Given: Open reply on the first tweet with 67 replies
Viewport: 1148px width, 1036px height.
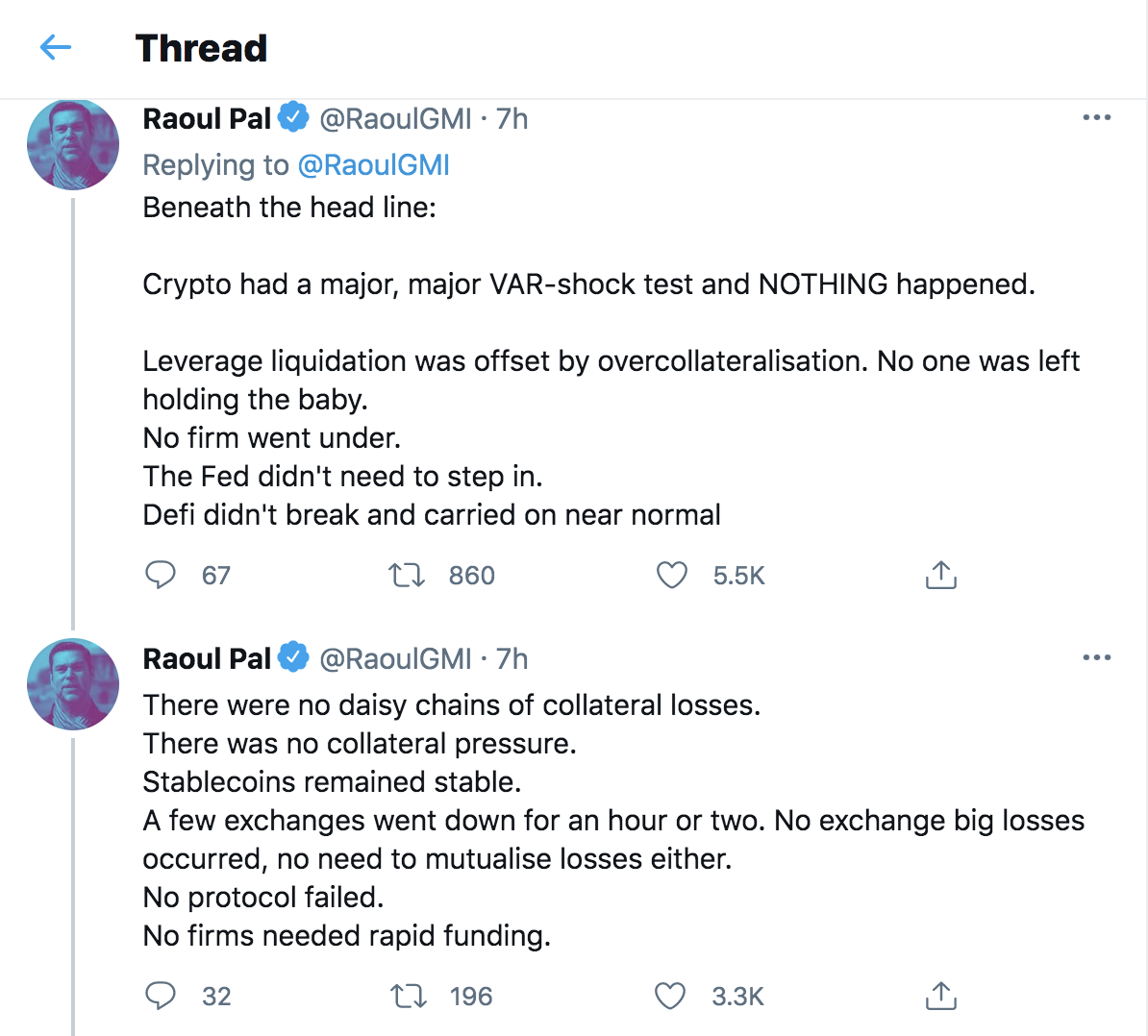Looking at the screenshot, I should pos(161,575).
